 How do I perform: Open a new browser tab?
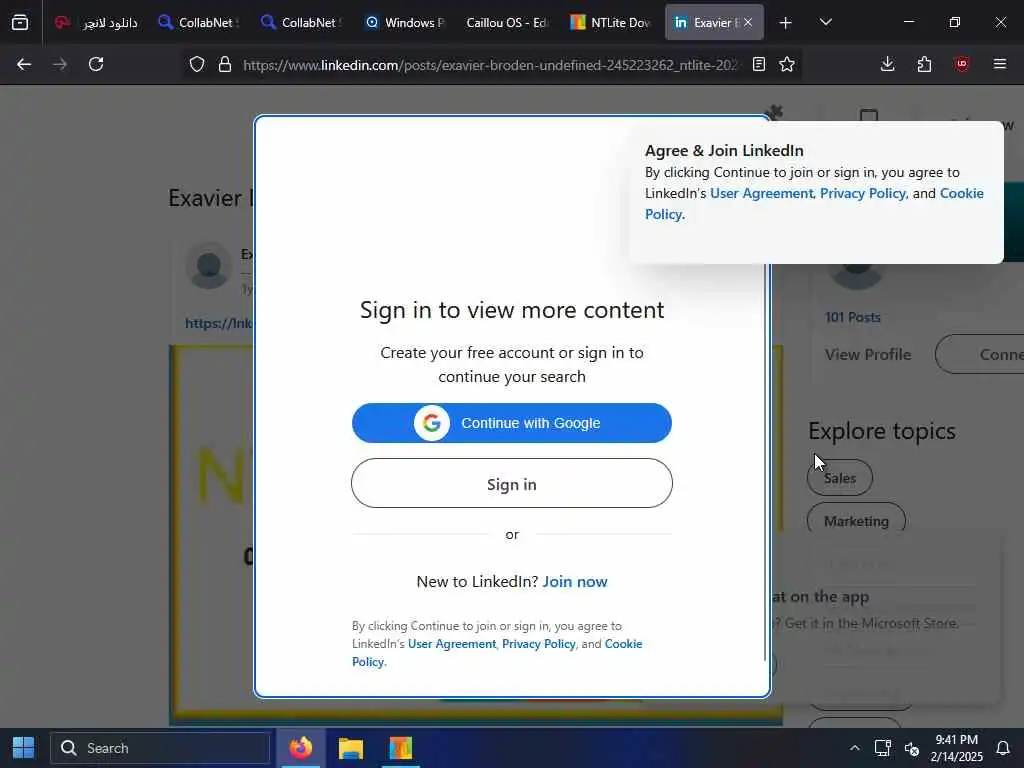click(785, 23)
